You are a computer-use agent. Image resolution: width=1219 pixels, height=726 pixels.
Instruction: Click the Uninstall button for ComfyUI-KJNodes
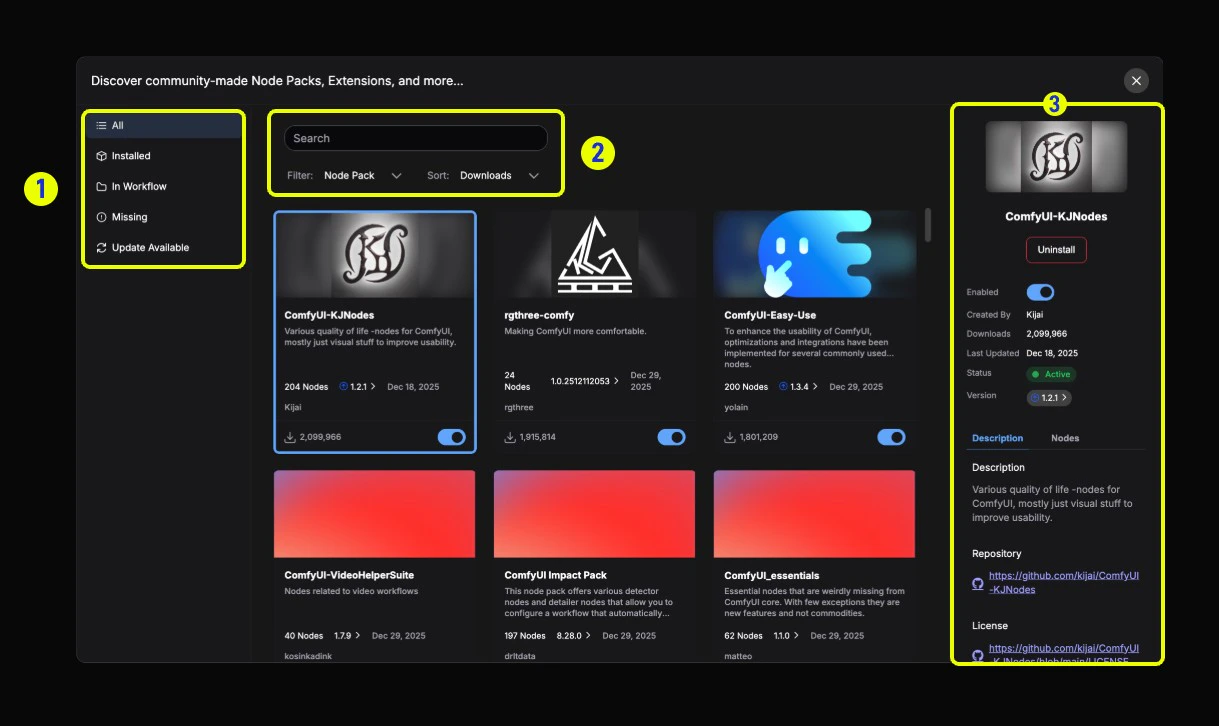[1056, 249]
